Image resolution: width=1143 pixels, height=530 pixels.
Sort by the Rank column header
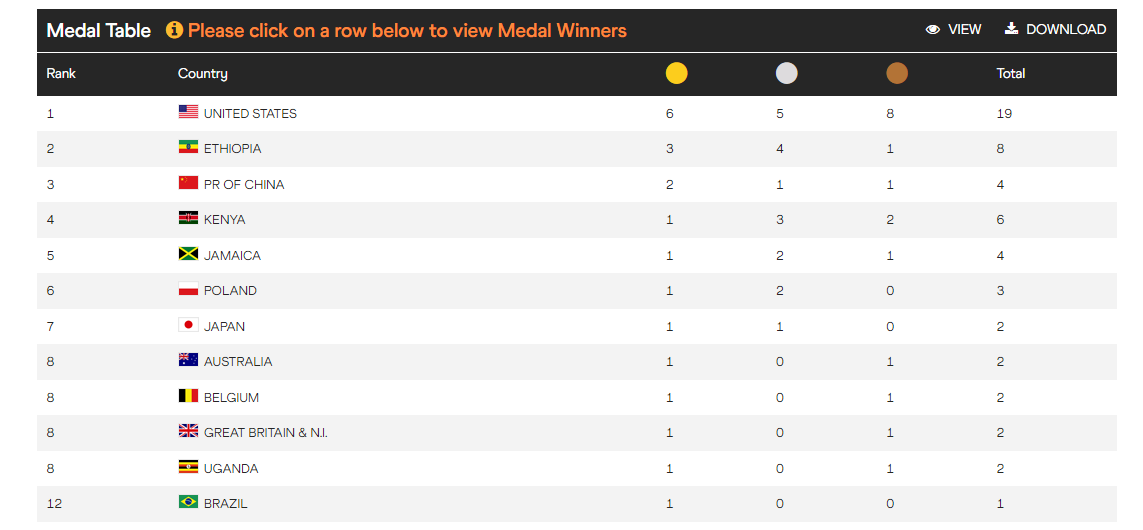(61, 73)
